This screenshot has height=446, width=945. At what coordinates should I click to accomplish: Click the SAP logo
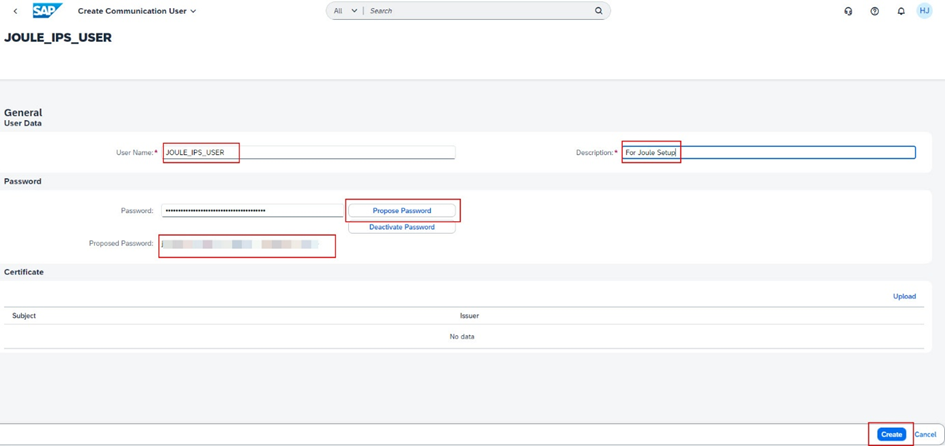click(47, 11)
